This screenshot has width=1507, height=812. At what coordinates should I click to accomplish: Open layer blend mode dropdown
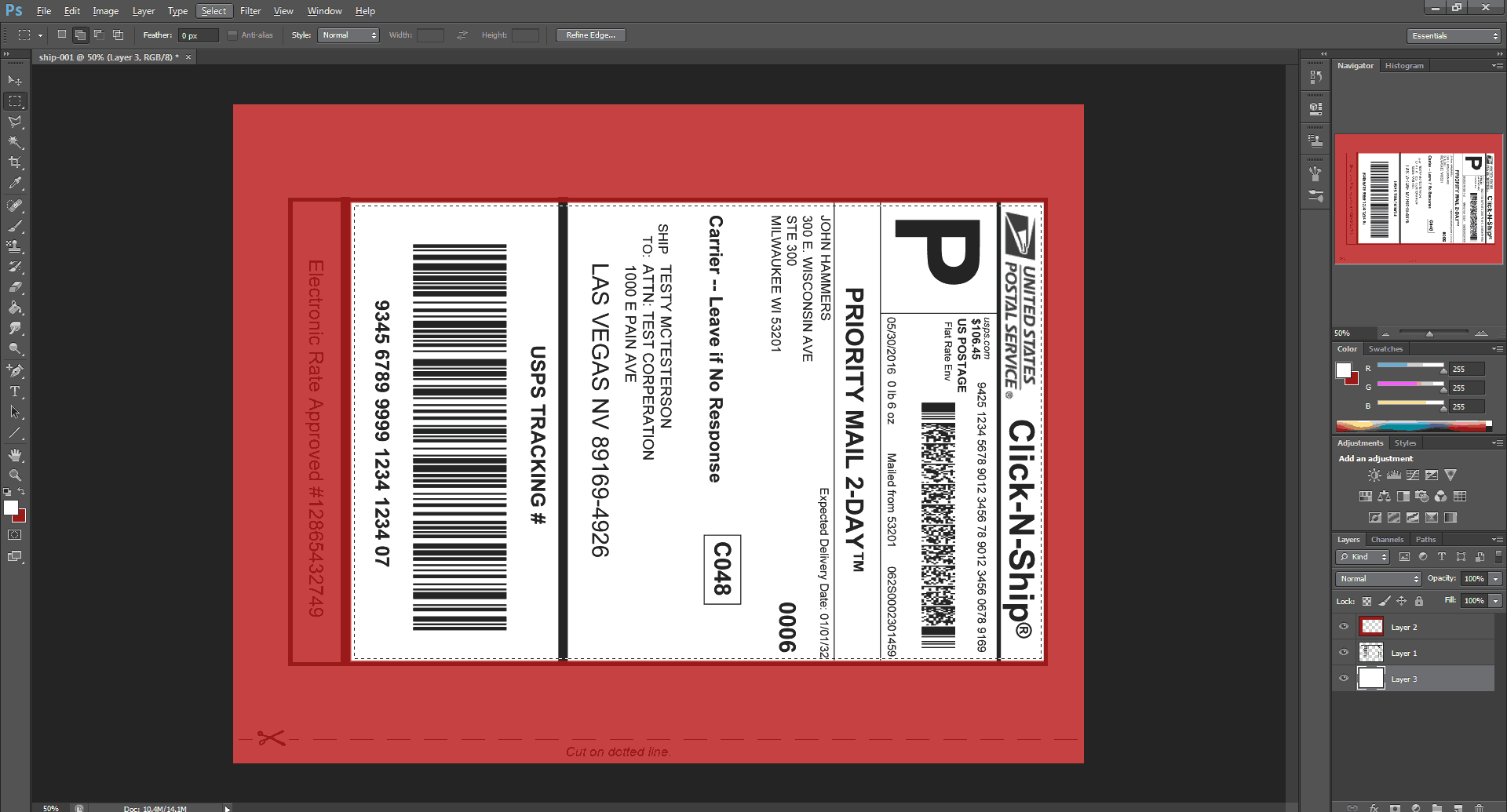(1378, 579)
